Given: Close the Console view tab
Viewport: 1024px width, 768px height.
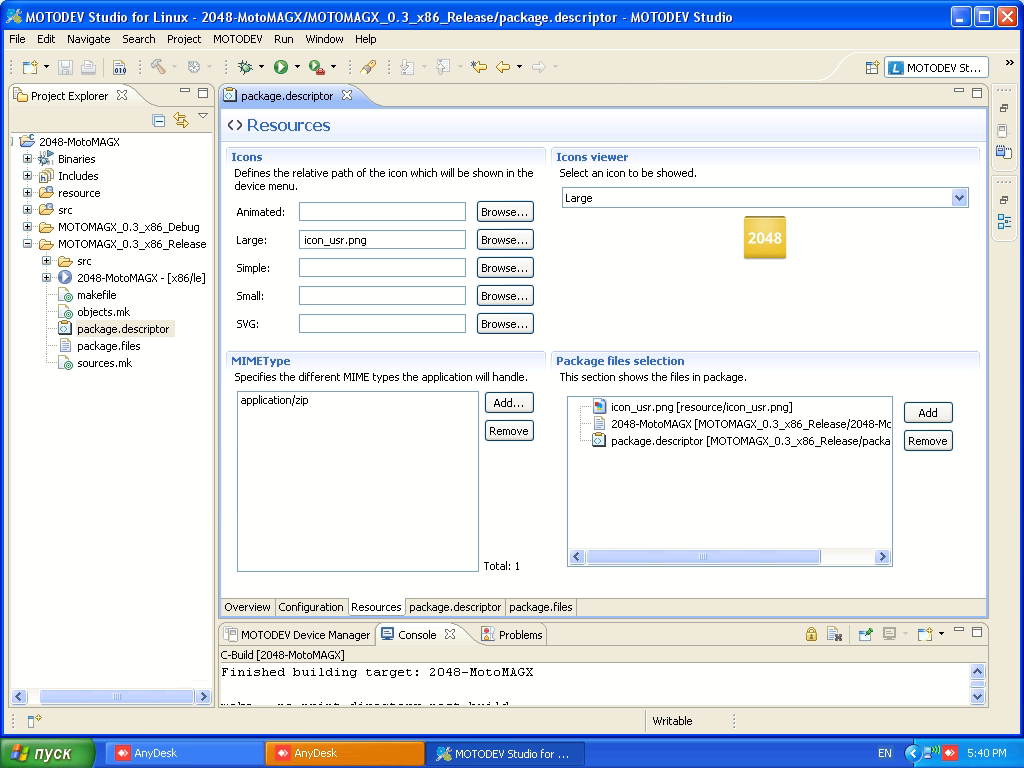Looking at the screenshot, I should 450,634.
